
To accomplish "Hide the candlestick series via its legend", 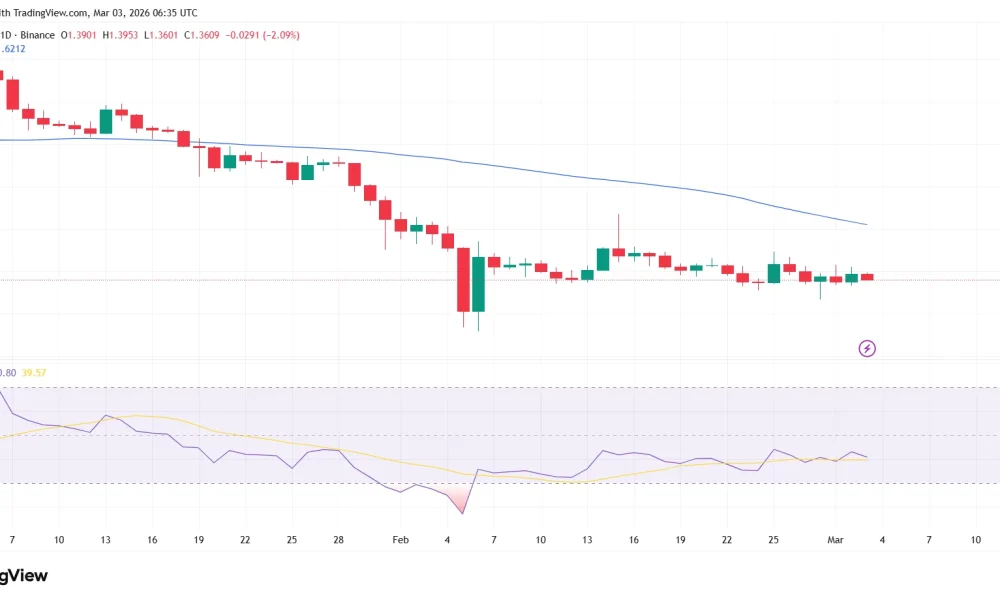I will pos(30,33).
